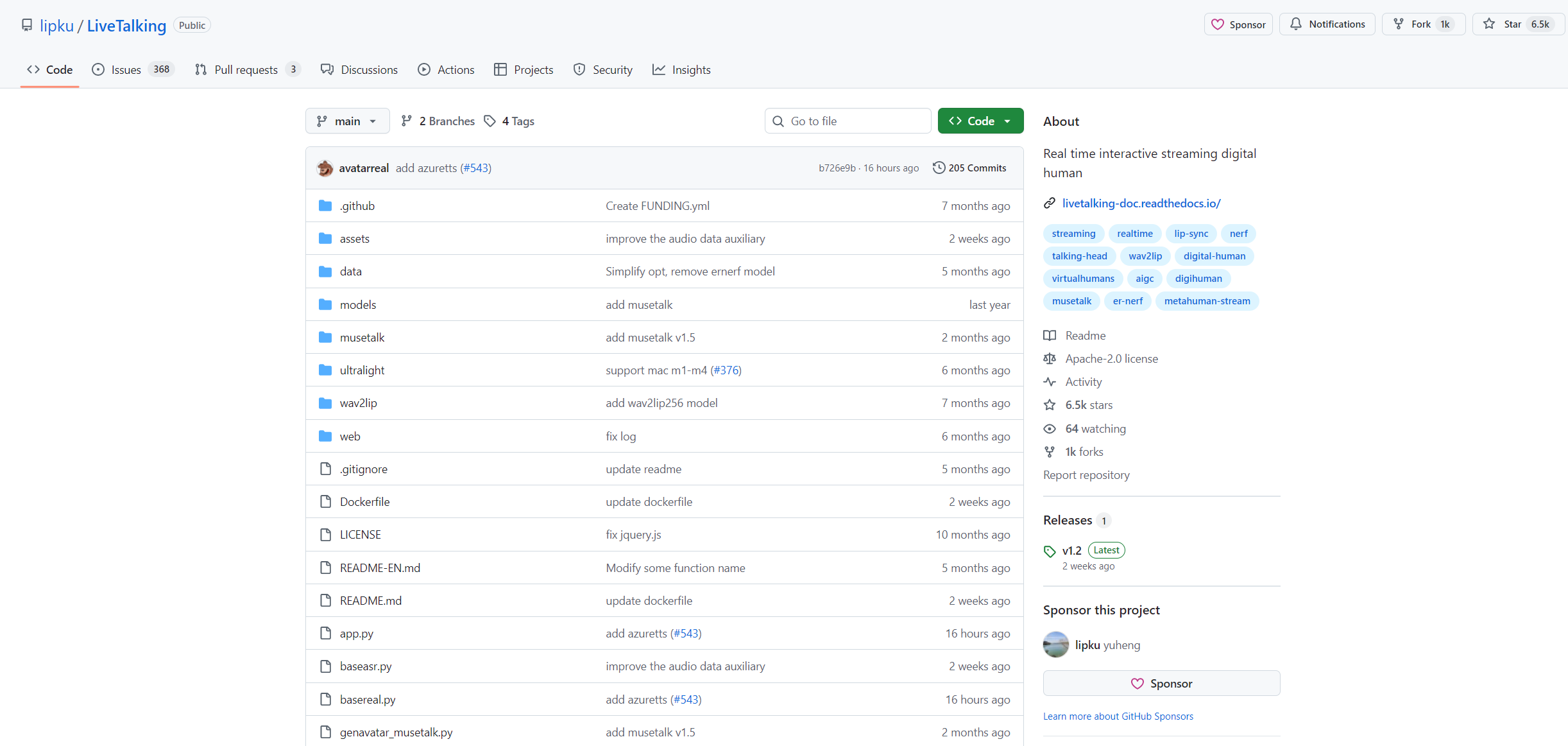Click the documentation link chain icon

pyautogui.click(x=1050, y=204)
